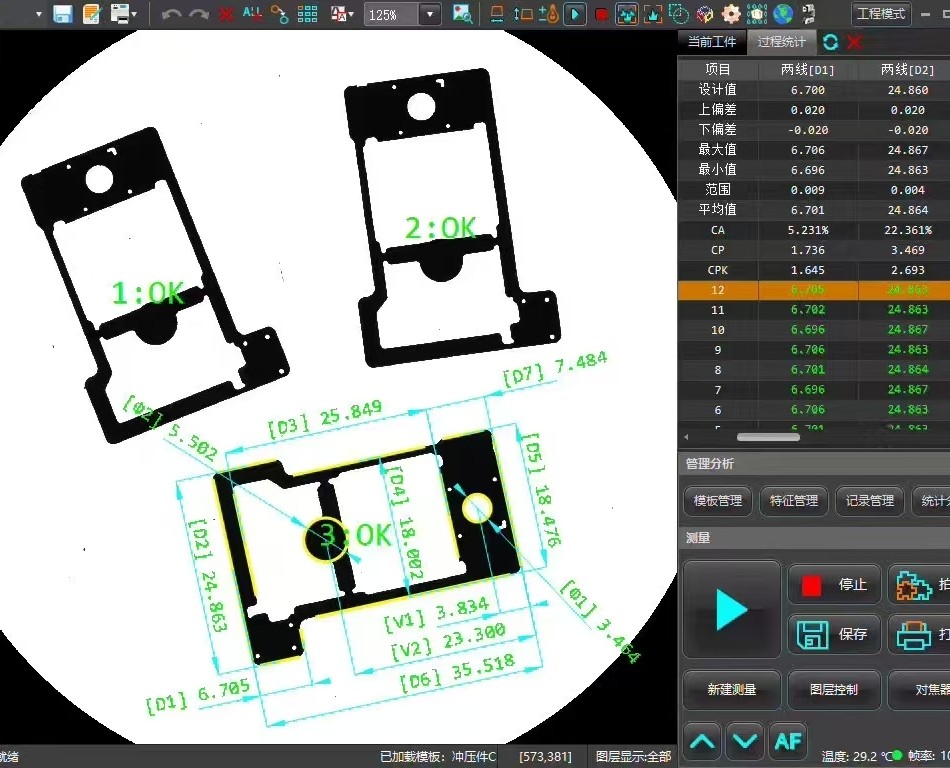Click the [D3] 25.849 dimension label
The width and height of the screenshot is (950, 768).
[325, 419]
